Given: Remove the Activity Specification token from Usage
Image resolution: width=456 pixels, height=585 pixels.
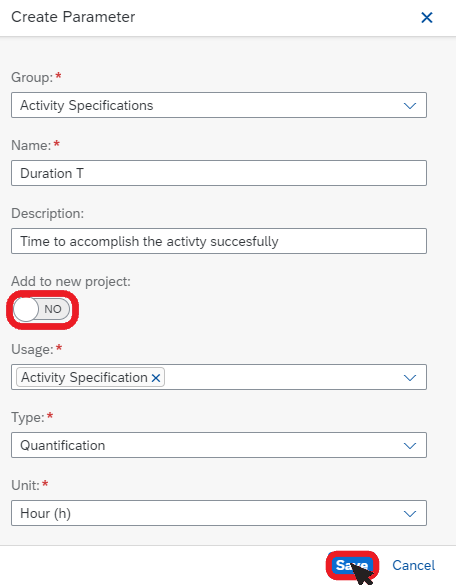Looking at the screenshot, I should [x=156, y=378].
